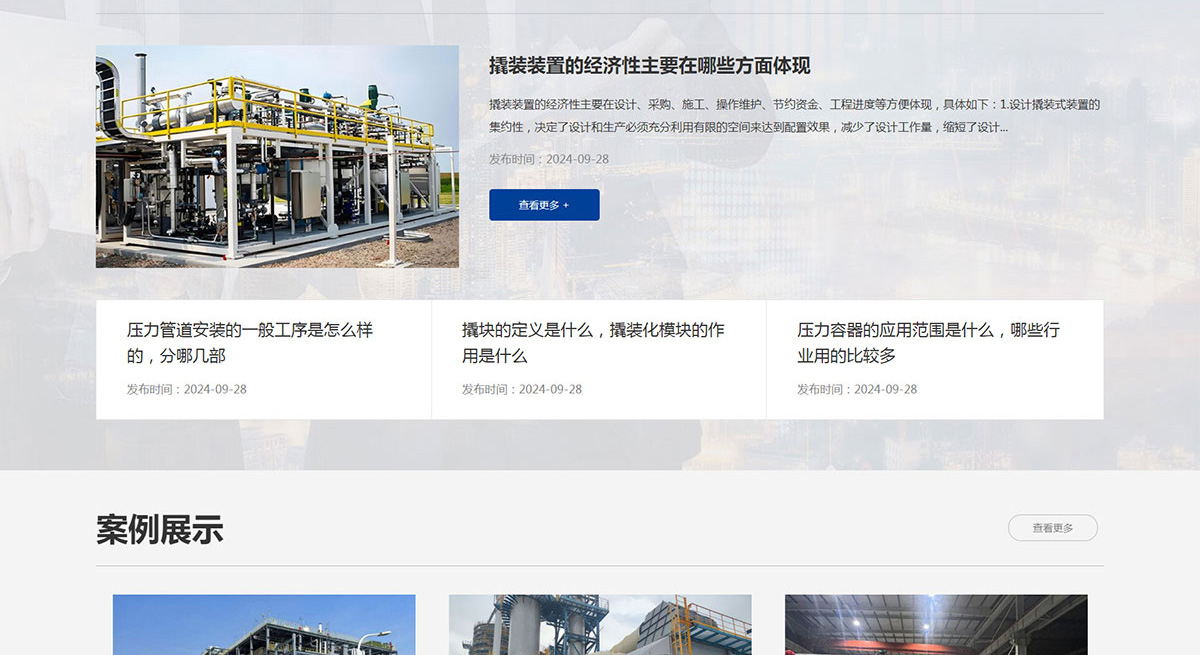Click the 案例展示 section heading
1200x655 pixels.
(x=159, y=529)
